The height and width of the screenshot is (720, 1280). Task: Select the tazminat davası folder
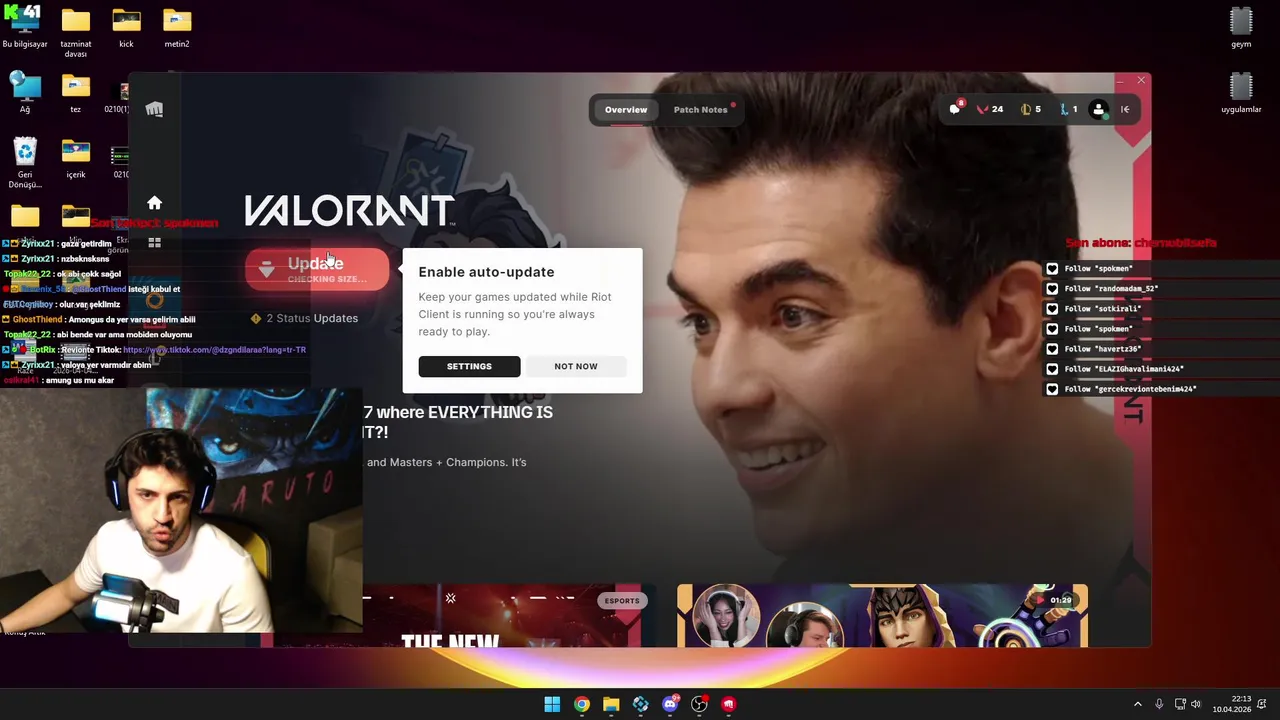[76, 32]
